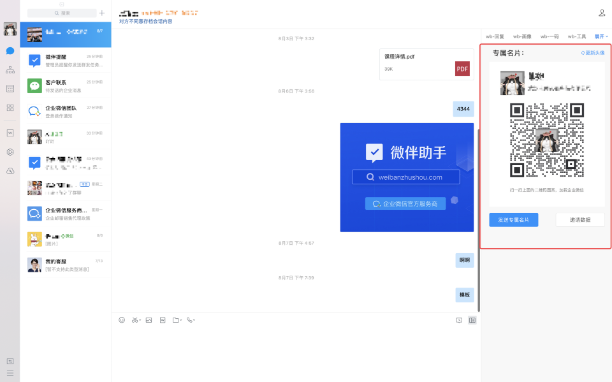Focus the search field above chat list
This screenshot has height=382, width=612.
(x=62, y=13)
